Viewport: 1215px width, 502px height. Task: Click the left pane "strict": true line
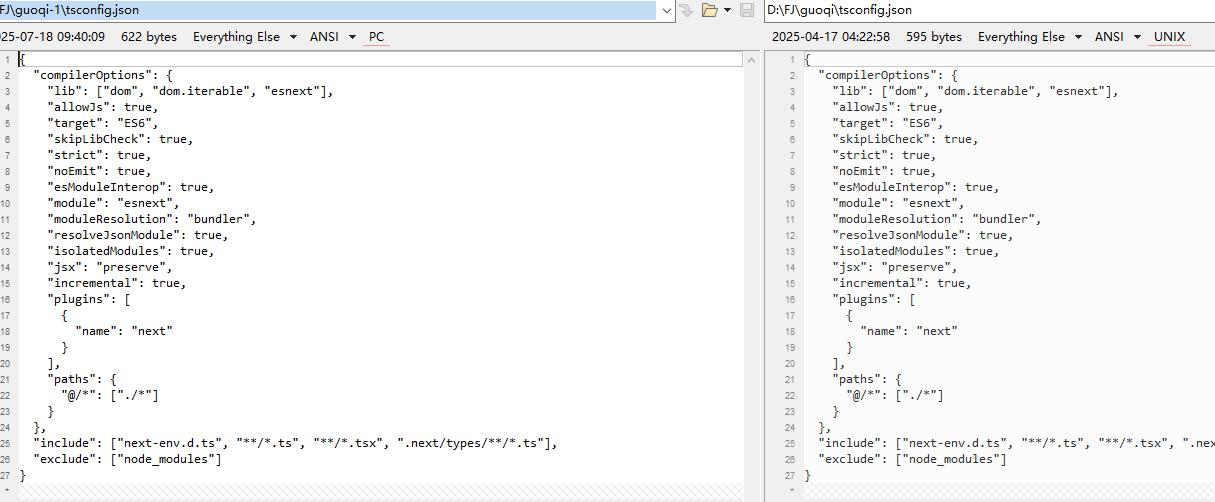[100, 155]
